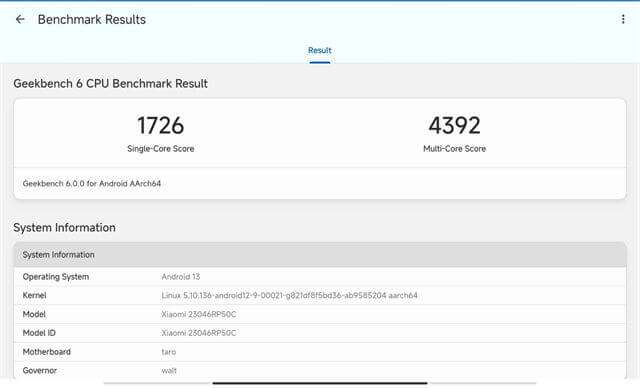640x388 pixels.
Task: Click the Android 13 value
Action: tap(181, 277)
